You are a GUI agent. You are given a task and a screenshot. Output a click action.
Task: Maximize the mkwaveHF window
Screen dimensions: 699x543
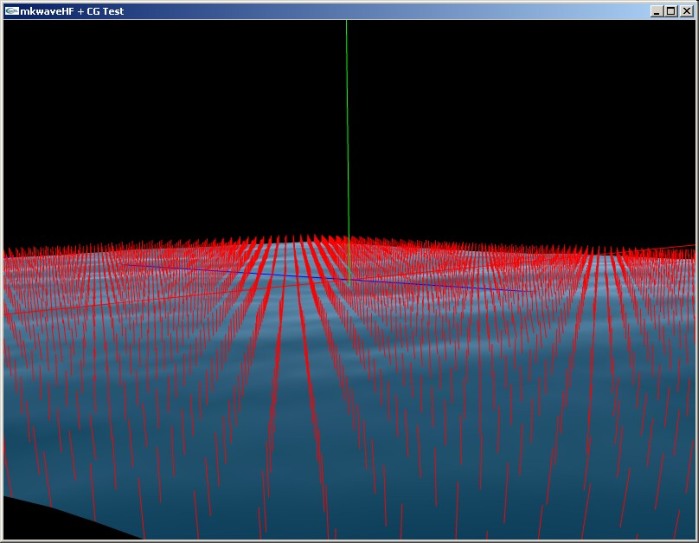point(670,10)
